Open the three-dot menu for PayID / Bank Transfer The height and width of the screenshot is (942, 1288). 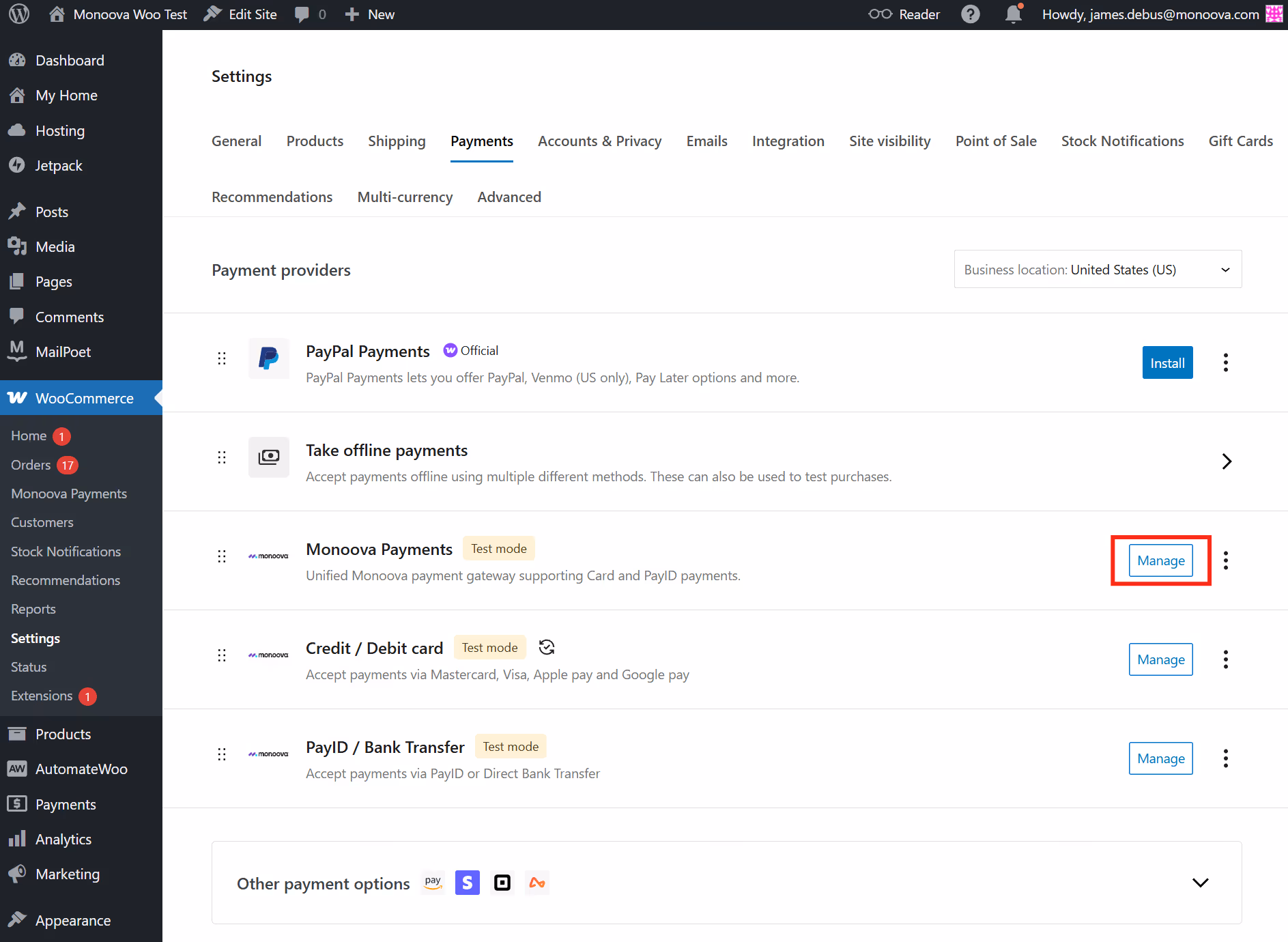coord(1226,758)
